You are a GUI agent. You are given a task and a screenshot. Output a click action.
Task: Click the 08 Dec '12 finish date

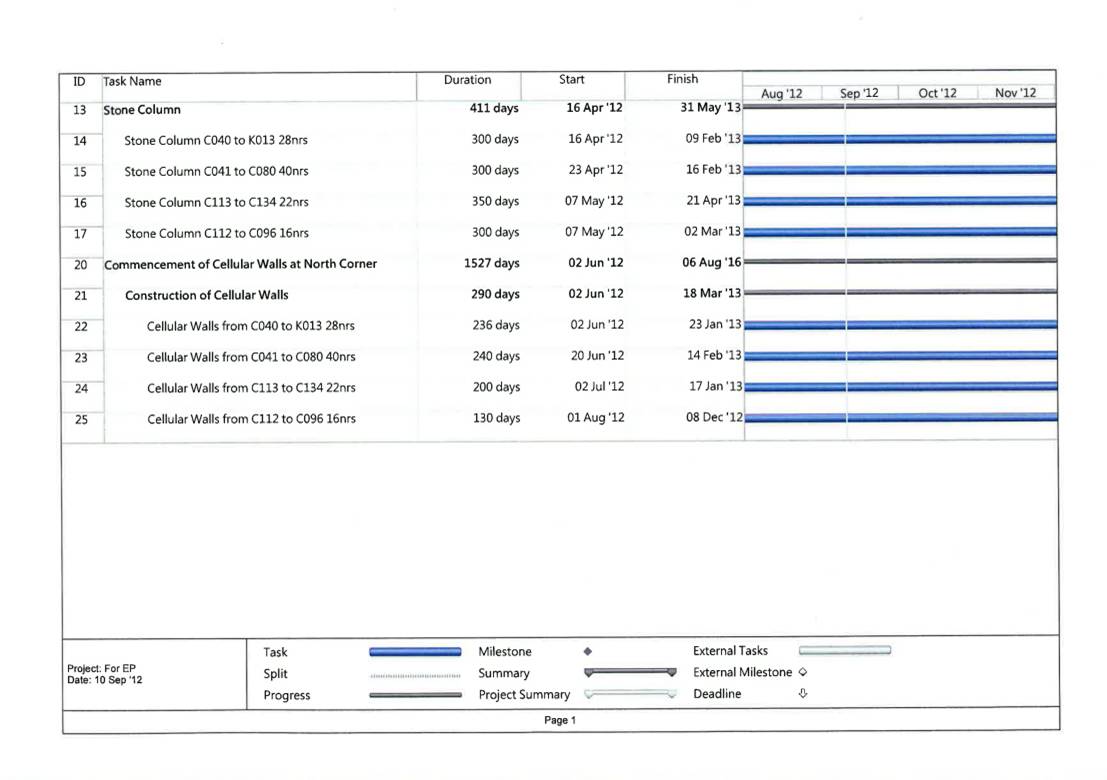click(x=714, y=417)
